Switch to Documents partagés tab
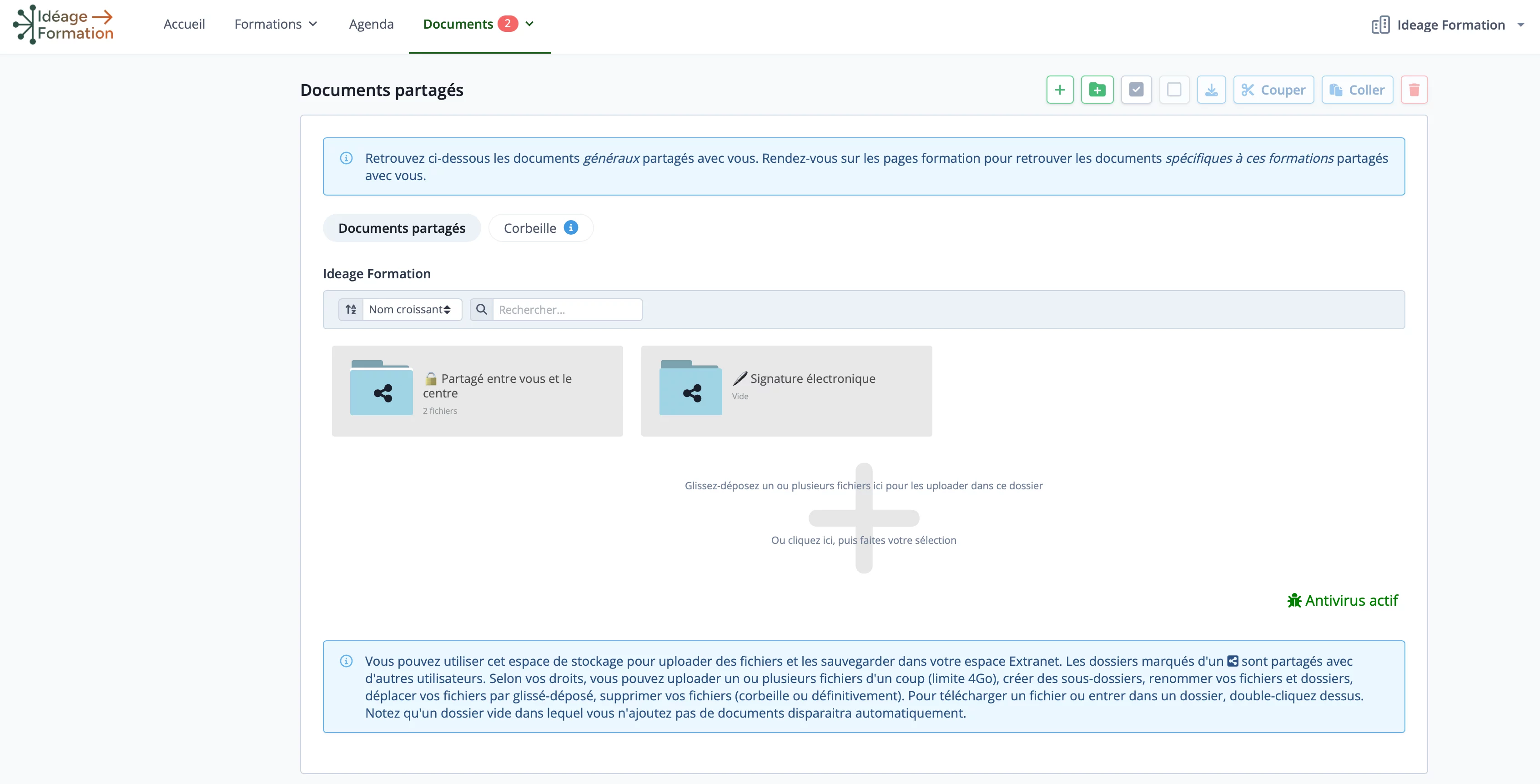 (402, 228)
